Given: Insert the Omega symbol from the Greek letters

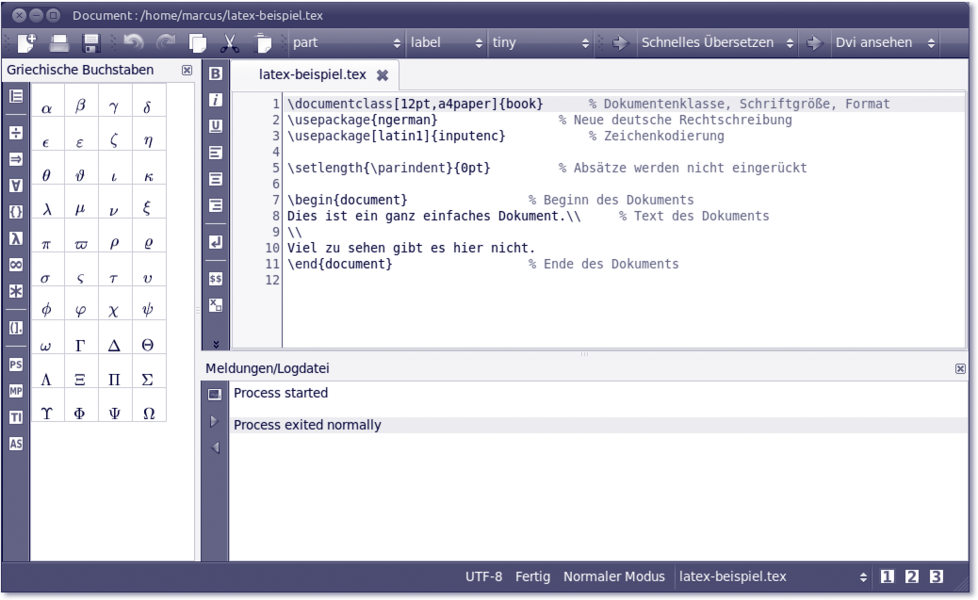Looking at the screenshot, I should tap(149, 413).
